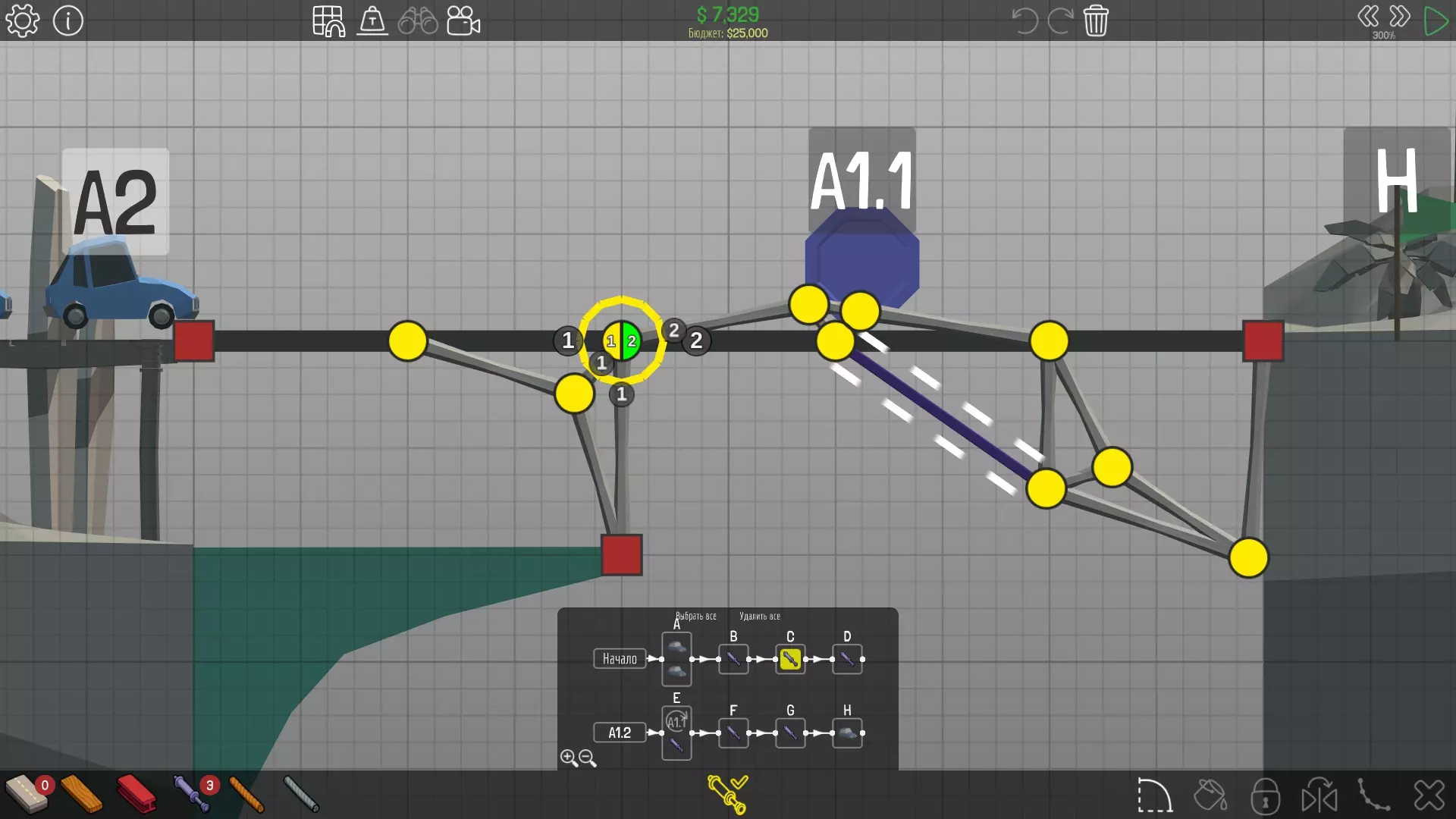Select the rope material
The width and height of the screenshot is (1456, 819).
[246, 794]
